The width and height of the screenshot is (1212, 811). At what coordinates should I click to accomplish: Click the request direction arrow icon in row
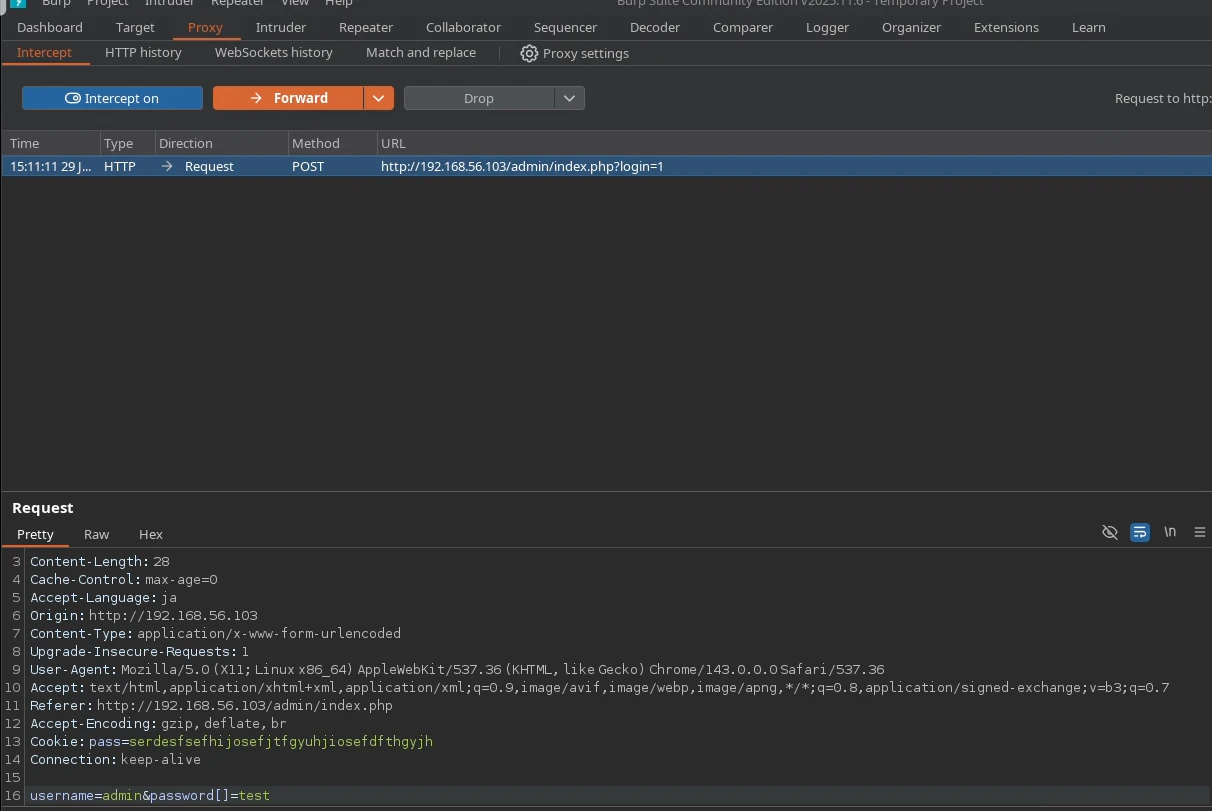pyautogui.click(x=167, y=167)
